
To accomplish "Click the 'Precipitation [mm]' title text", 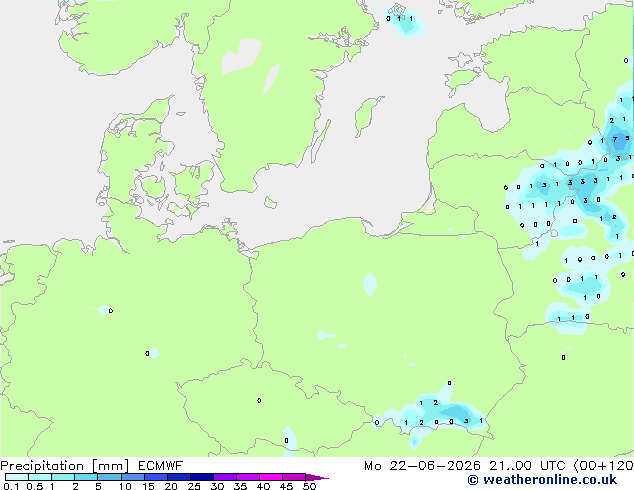I will (65, 466).
